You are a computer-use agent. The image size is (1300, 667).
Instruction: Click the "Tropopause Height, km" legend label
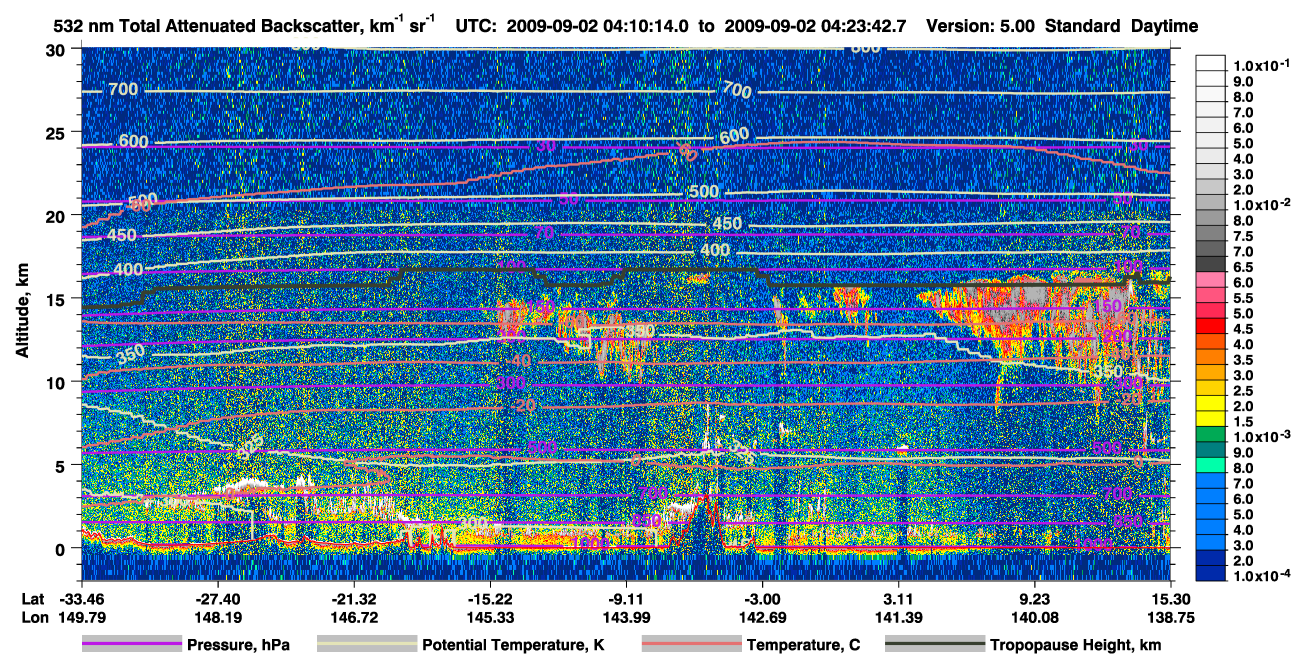pyautogui.click(x=1075, y=646)
